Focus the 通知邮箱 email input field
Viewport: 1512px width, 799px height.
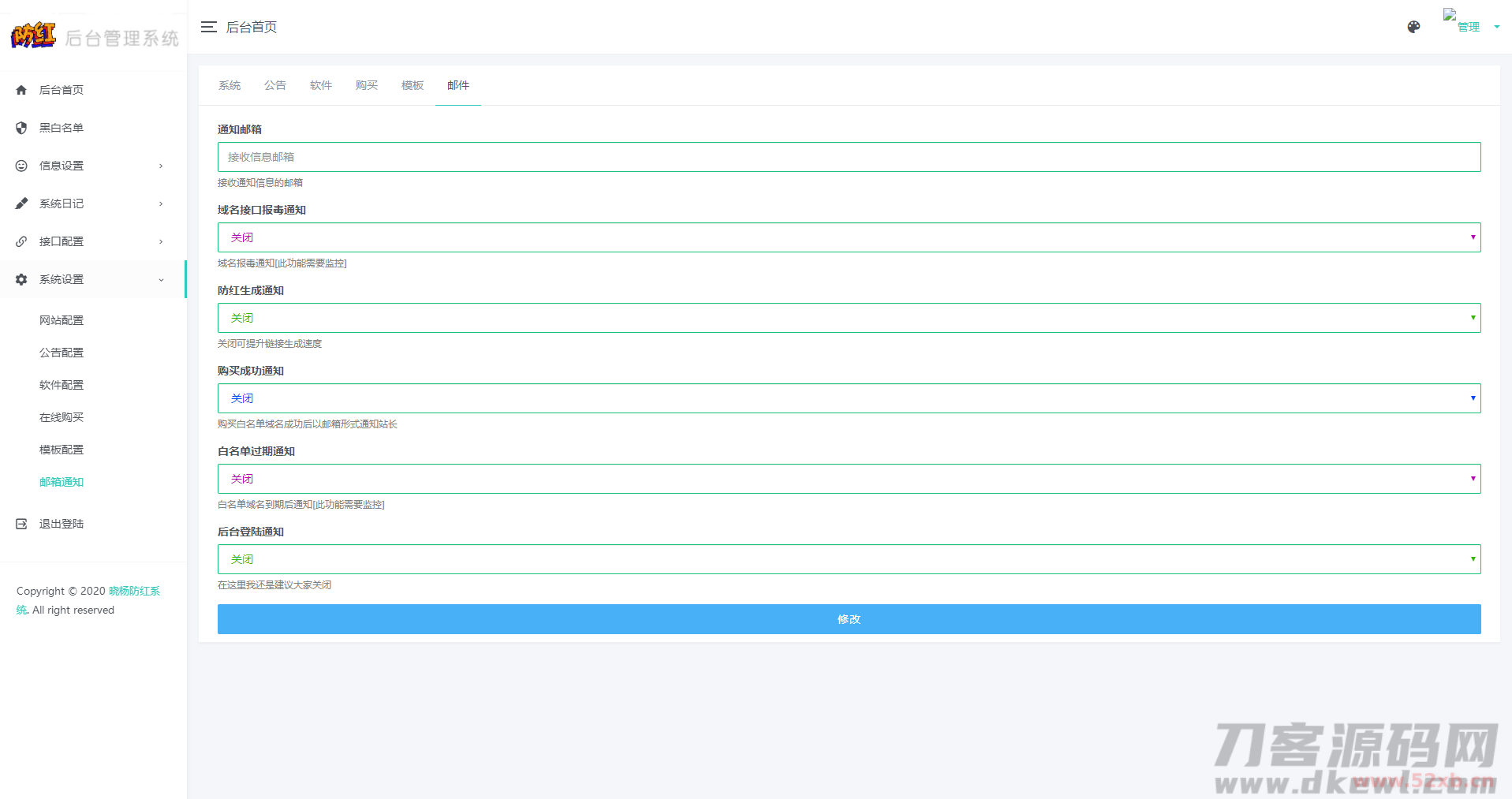pyautogui.click(x=849, y=157)
